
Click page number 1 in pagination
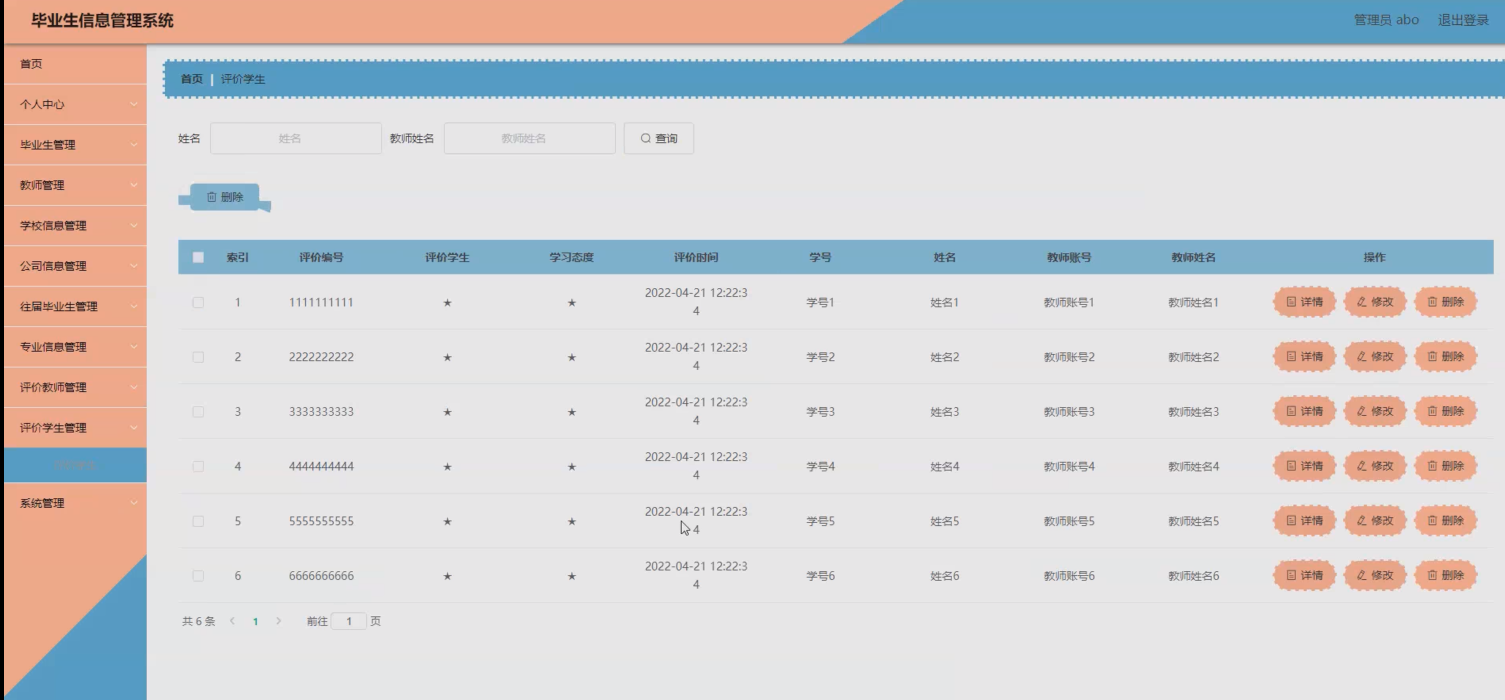(x=255, y=621)
